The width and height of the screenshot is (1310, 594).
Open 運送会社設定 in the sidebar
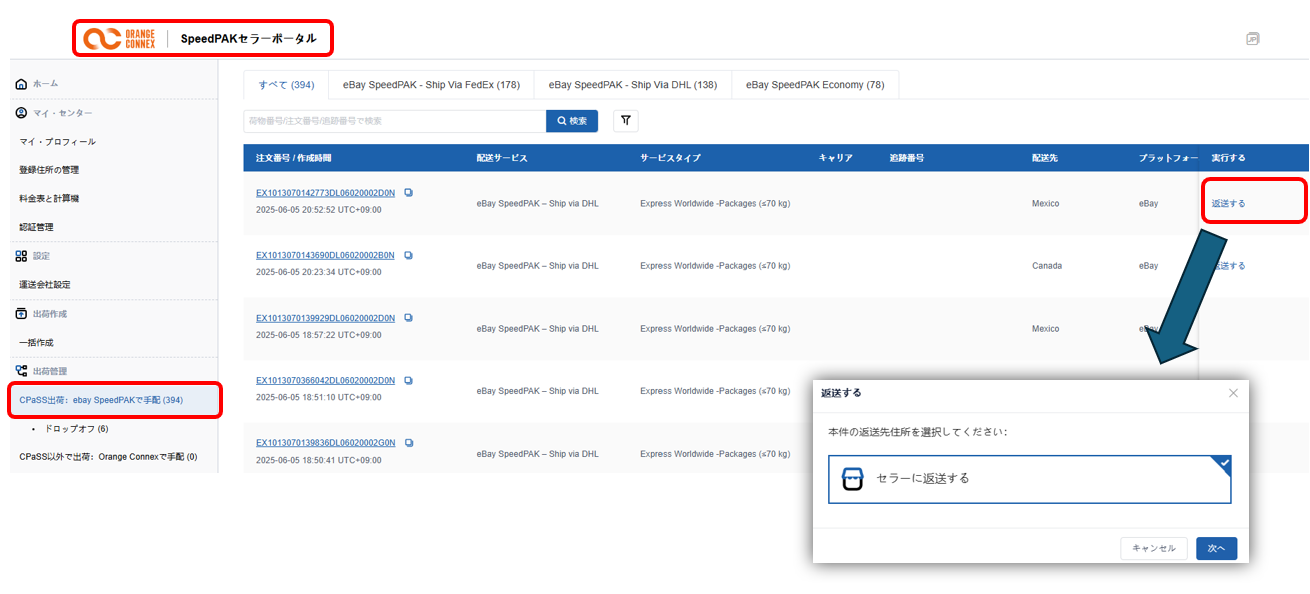pyautogui.click(x=45, y=285)
